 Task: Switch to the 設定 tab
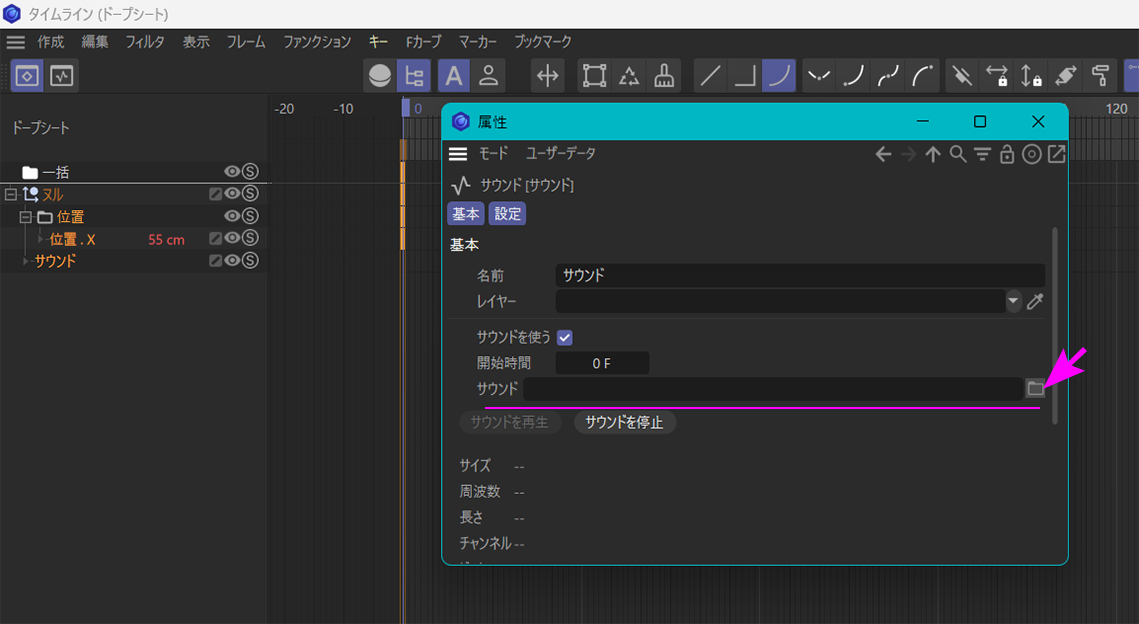point(507,214)
